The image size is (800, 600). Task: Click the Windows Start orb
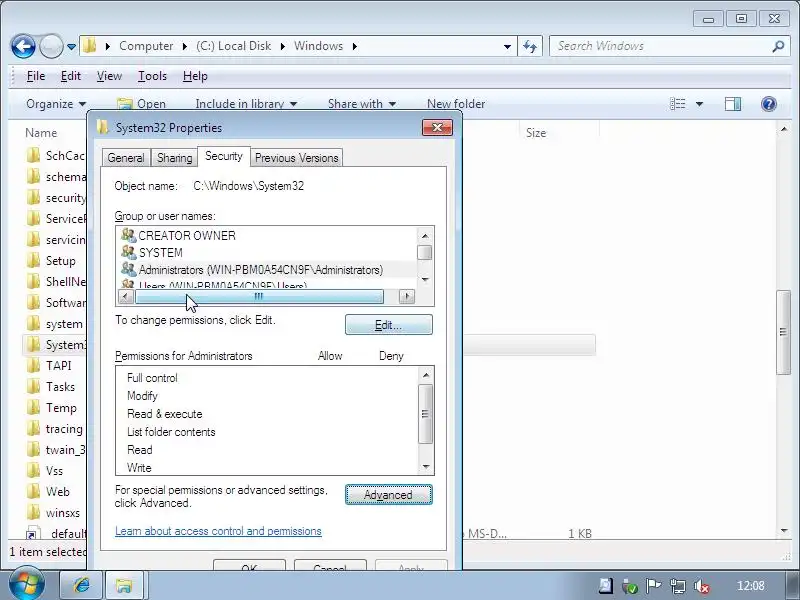click(x=26, y=585)
